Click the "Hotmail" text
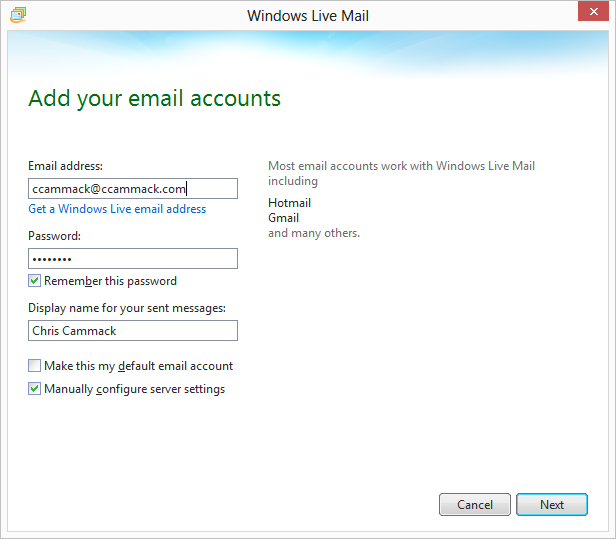This screenshot has height=539, width=616. pos(290,203)
